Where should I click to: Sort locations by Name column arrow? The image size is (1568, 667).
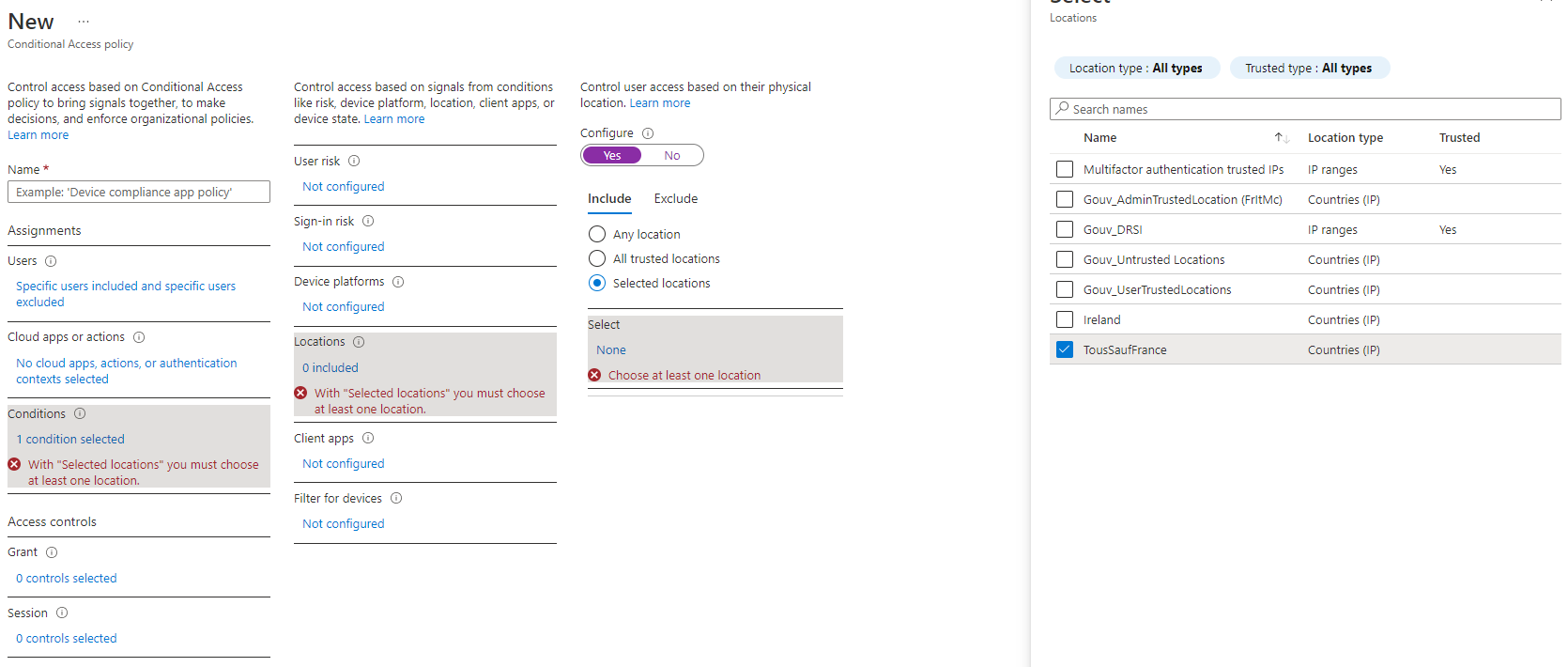tap(1282, 137)
